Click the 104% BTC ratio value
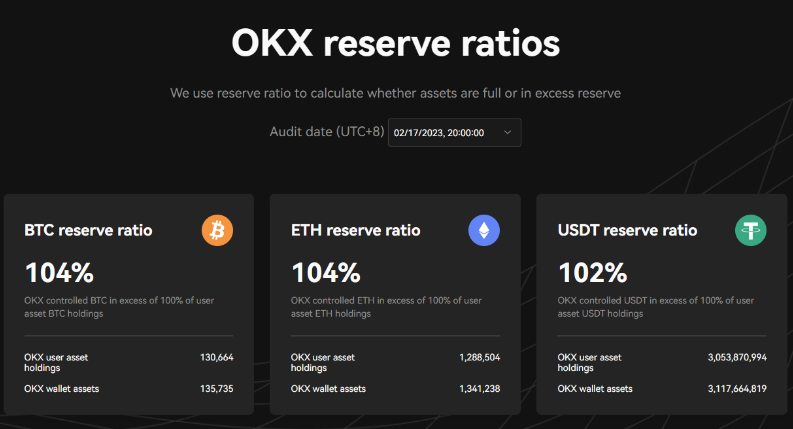Viewport: 793px width, 429px height. tap(59, 273)
